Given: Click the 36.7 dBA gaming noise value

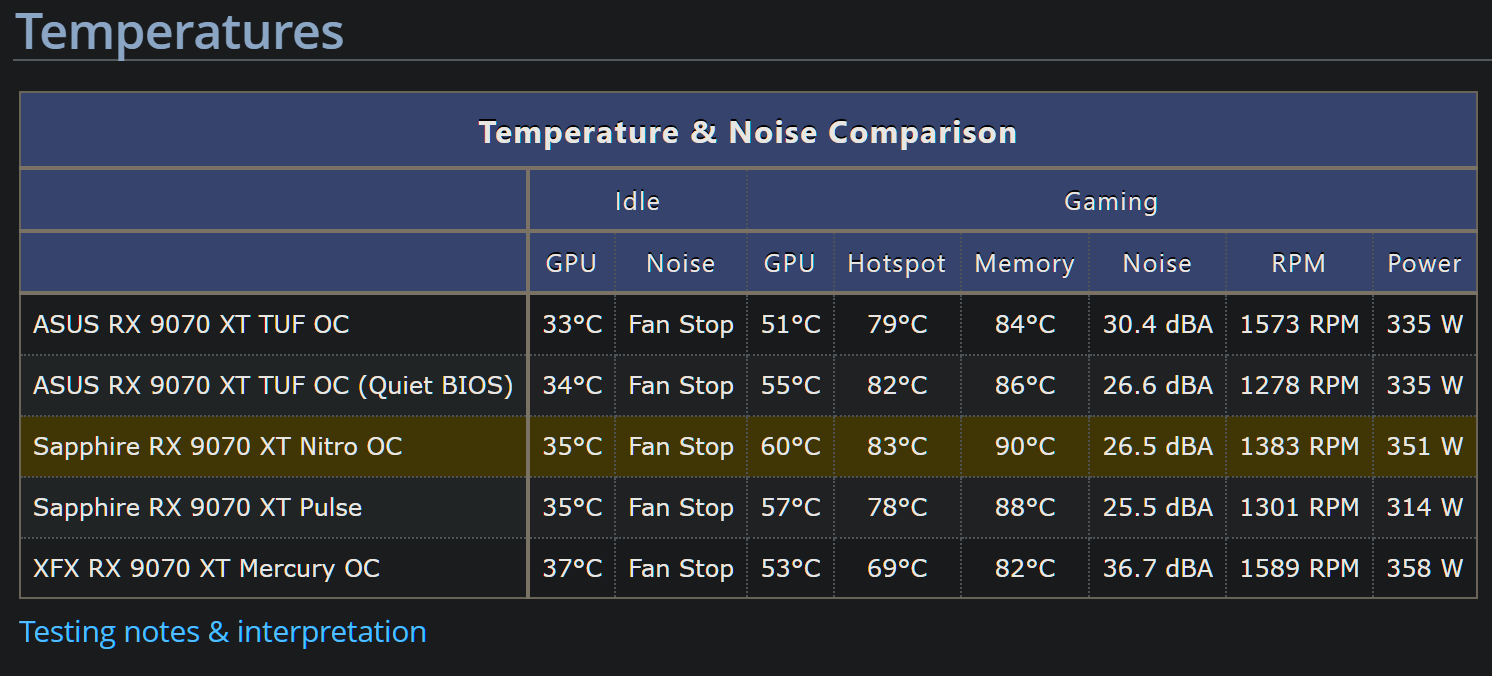Looking at the screenshot, I should [x=1157, y=568].
